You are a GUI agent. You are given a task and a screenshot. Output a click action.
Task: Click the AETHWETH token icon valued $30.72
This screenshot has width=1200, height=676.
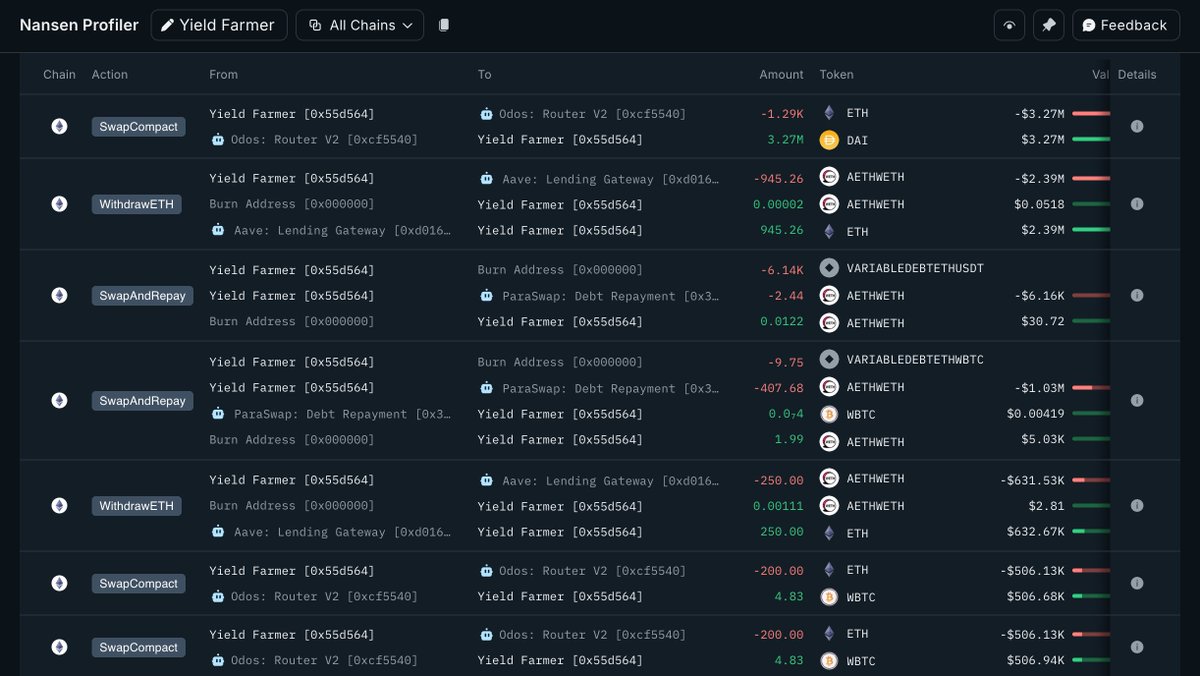[829, 323]
